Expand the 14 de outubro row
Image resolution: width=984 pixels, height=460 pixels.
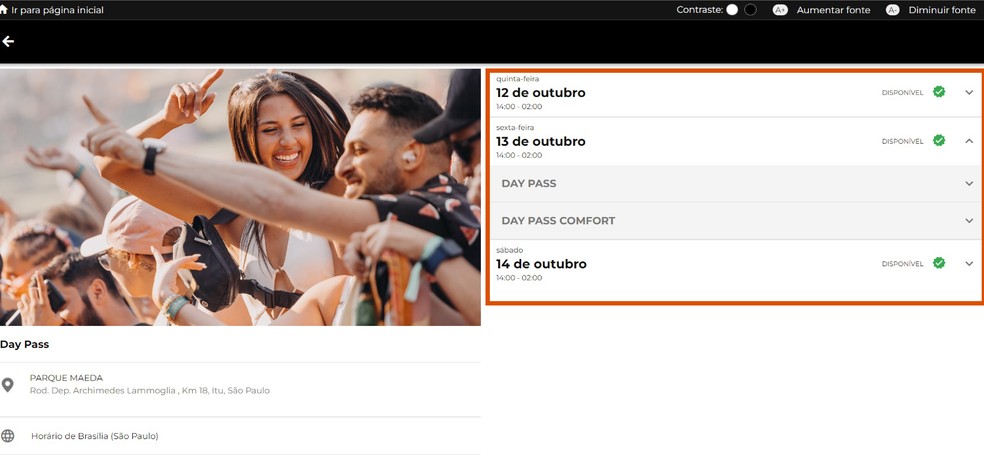(969, 264)
